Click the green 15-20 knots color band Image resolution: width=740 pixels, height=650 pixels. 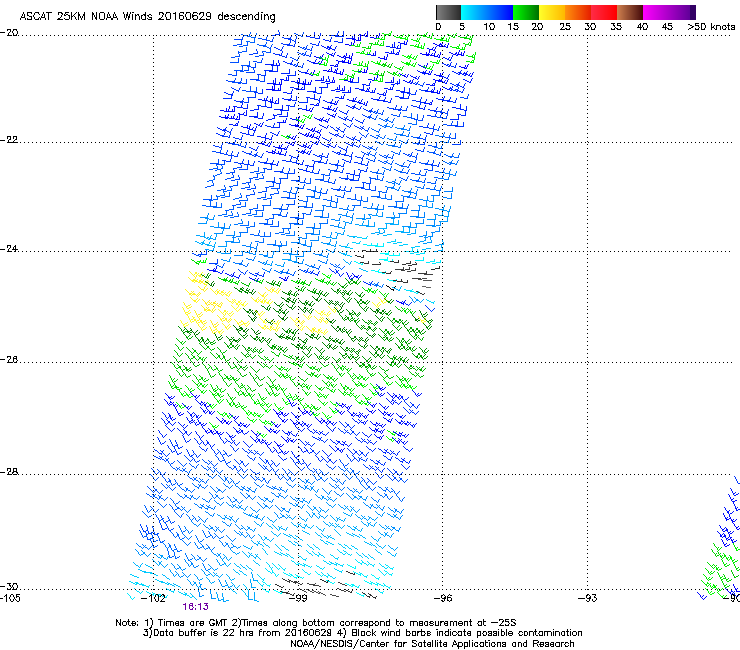[x=526, y=12]
